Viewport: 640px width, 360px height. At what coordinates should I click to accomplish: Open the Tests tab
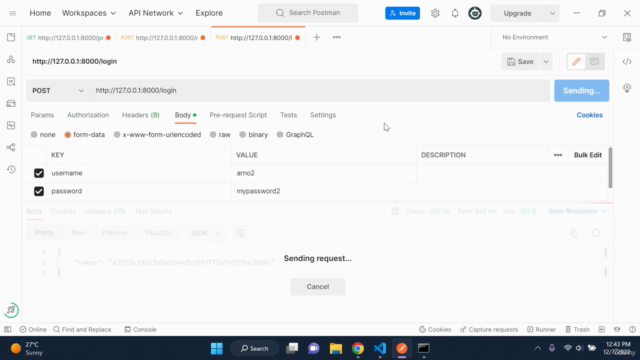tap(289, 115)
